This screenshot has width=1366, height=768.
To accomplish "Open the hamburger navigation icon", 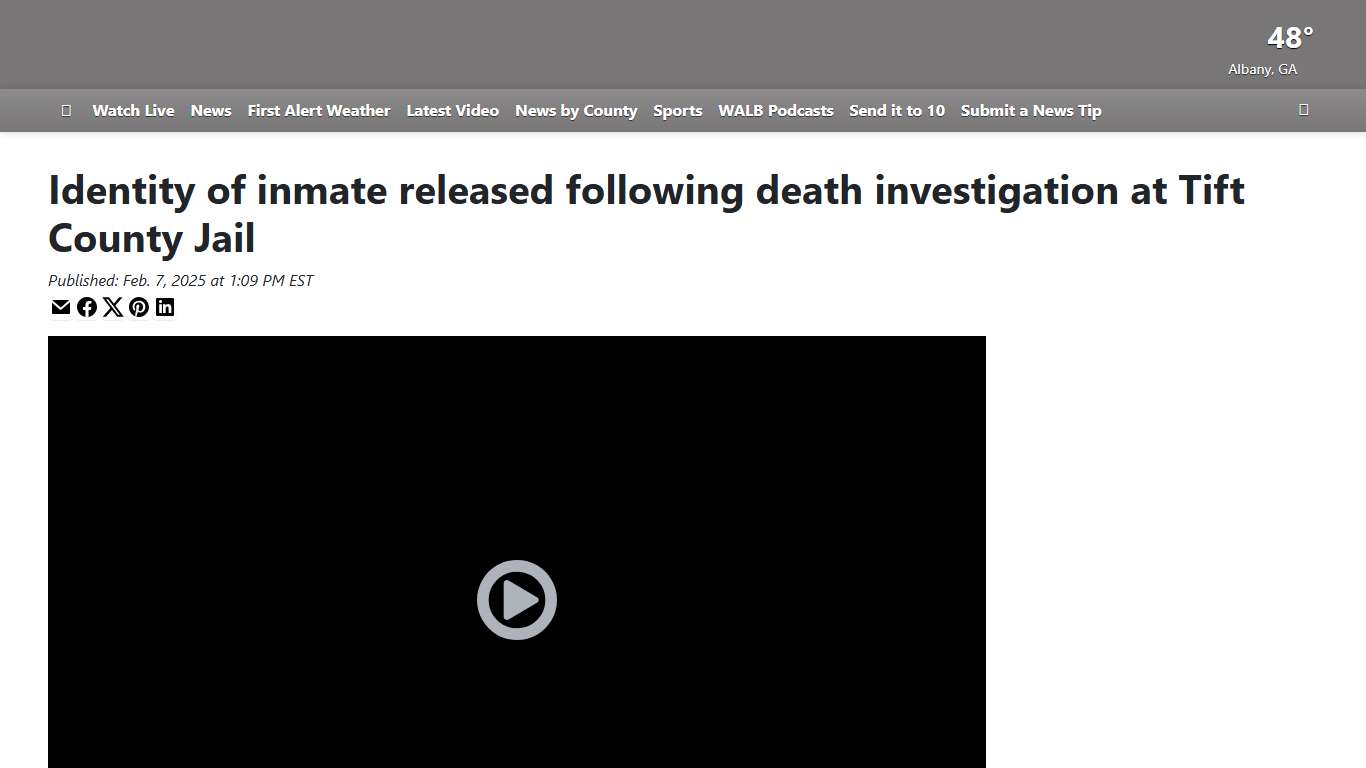I will (66, 110).
